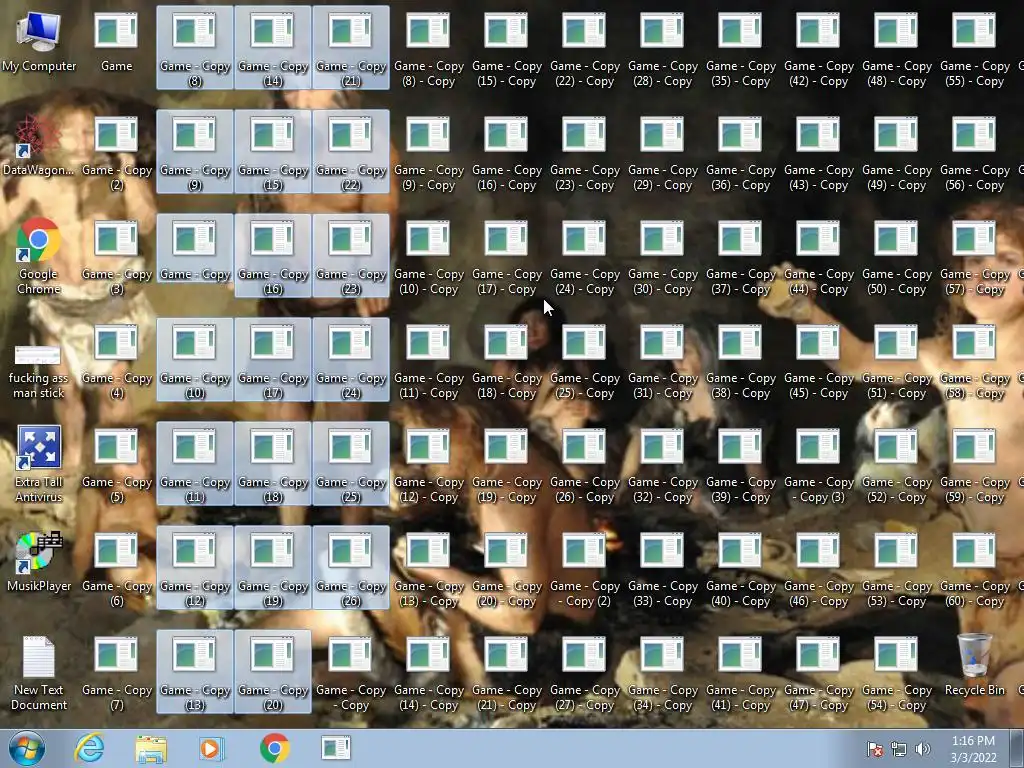Select the Game - Copy (54) - Copy icon
1024x768 pixels.
point(896,673)
